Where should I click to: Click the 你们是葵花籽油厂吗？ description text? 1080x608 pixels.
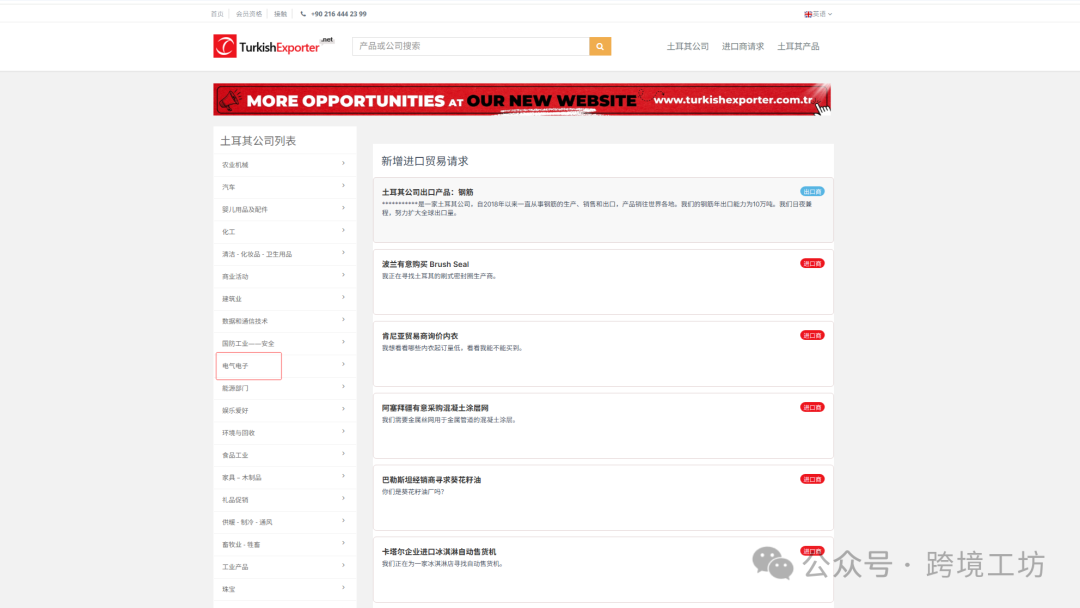pyautogui.click(x=413, y=492)
